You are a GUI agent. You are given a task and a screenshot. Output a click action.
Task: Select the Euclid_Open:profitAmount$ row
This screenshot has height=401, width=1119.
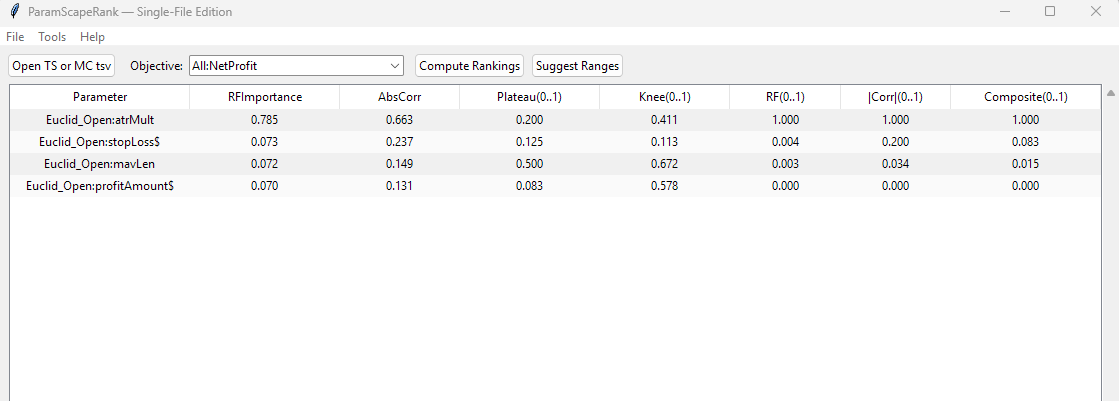[100, 186]
